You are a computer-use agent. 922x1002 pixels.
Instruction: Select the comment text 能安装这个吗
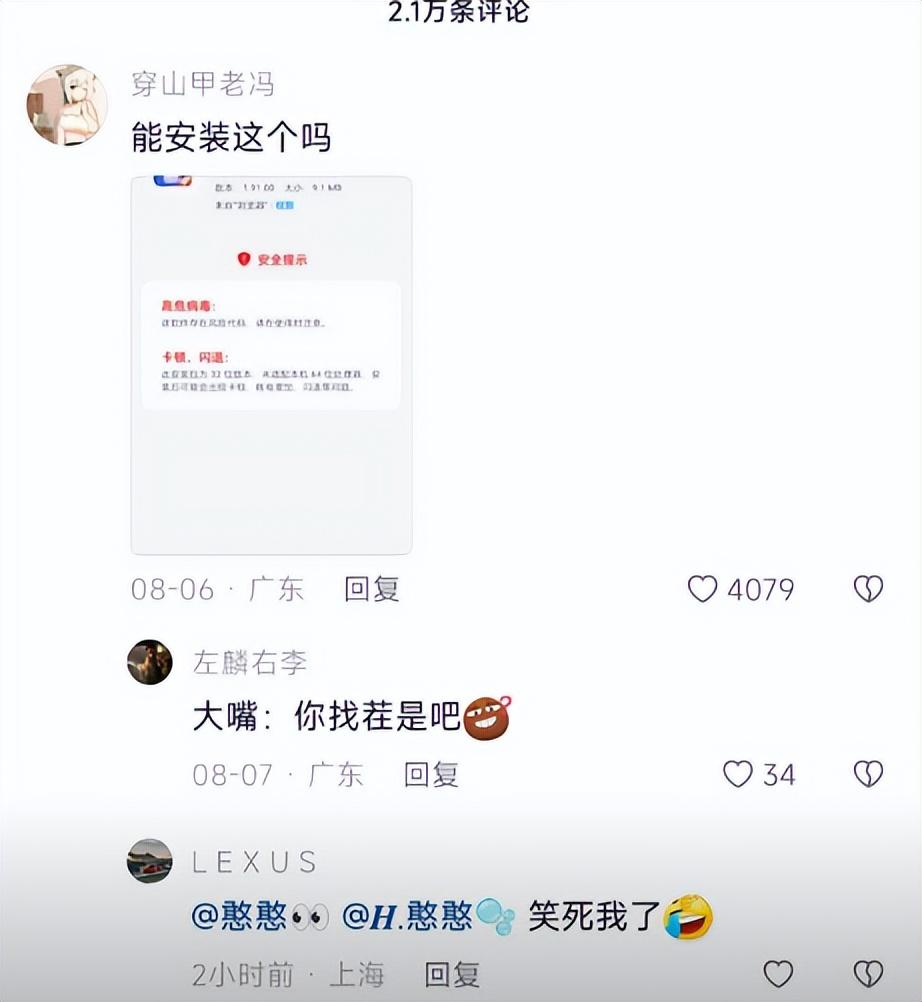tap(231, 137)
